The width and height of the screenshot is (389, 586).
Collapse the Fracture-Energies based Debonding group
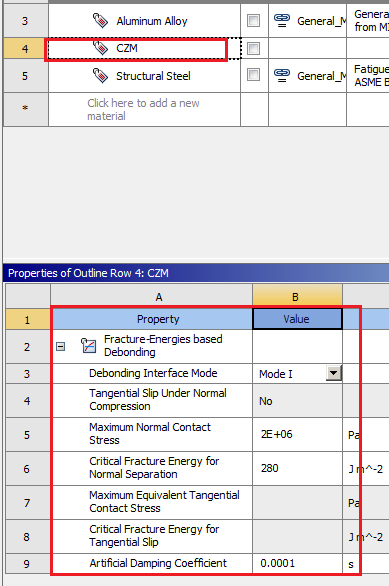60,346
